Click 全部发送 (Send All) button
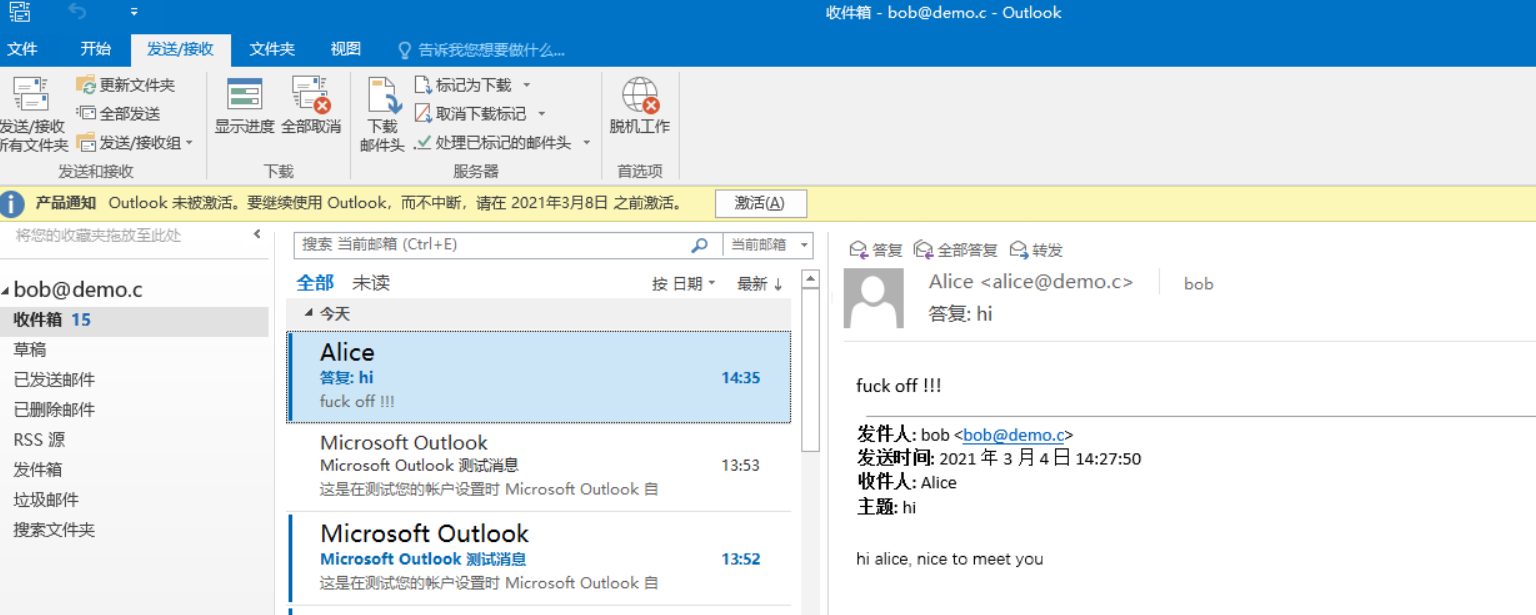This screenshot has width=1536, height=615. click(118, 114)
